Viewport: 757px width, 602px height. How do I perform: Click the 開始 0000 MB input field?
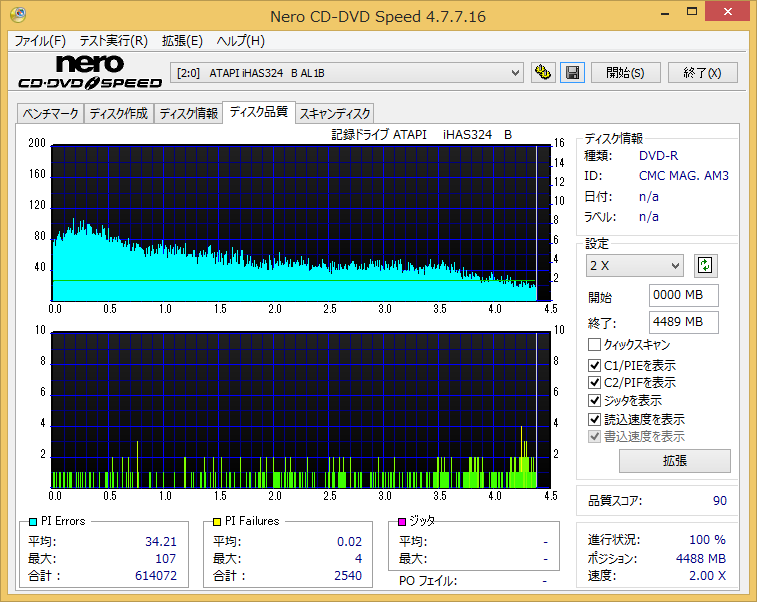coord(684,295)
